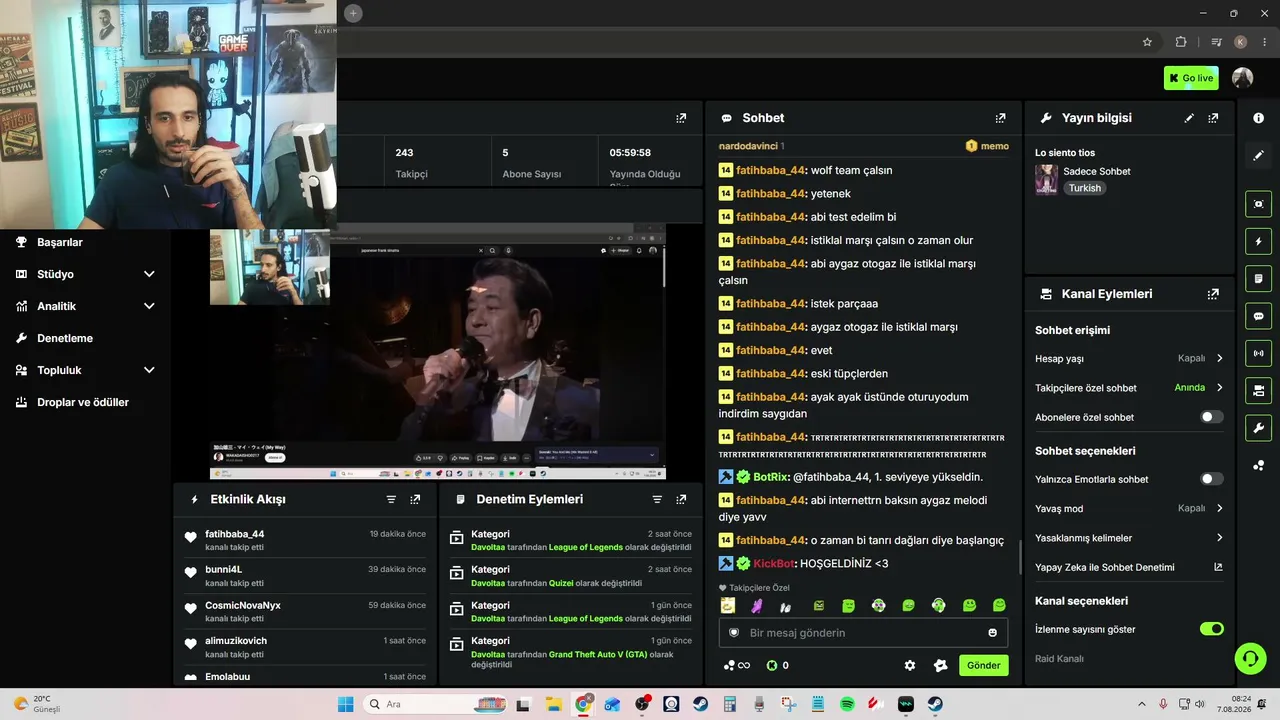Click the info icon in right sidebar
The width and height of the screenshot is (1280, 720).
click(x=1258, y=118)
